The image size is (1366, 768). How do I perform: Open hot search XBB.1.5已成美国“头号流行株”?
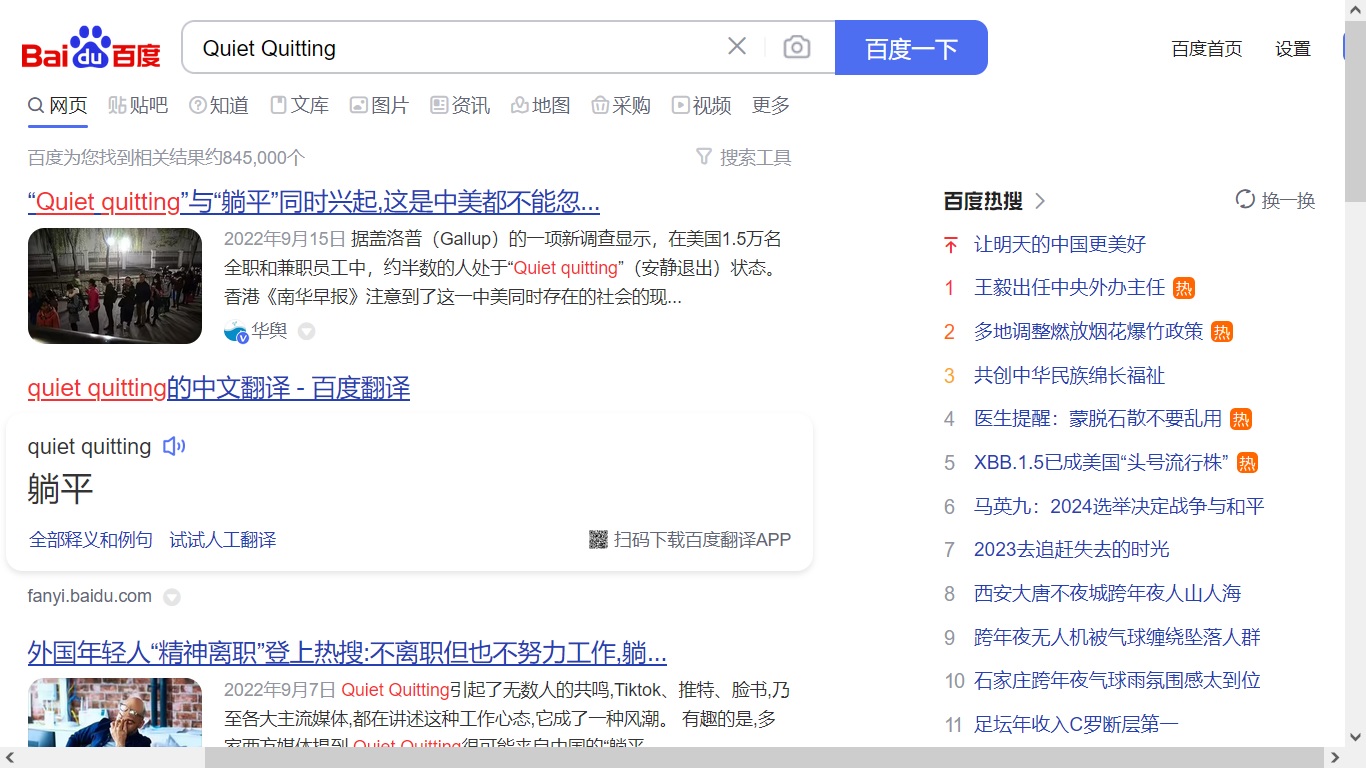point(1101,462)
